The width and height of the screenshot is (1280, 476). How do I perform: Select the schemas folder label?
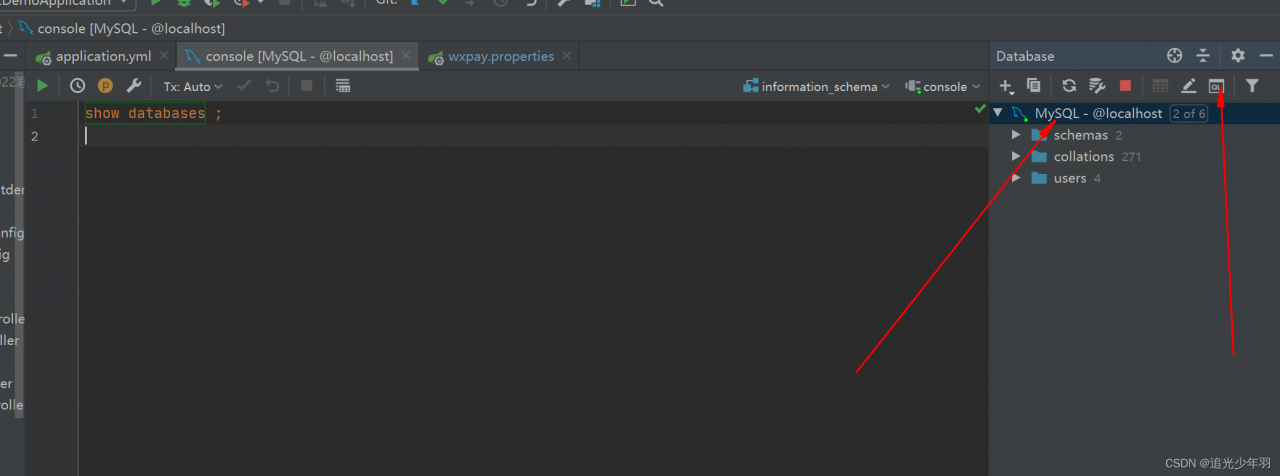1080,135
